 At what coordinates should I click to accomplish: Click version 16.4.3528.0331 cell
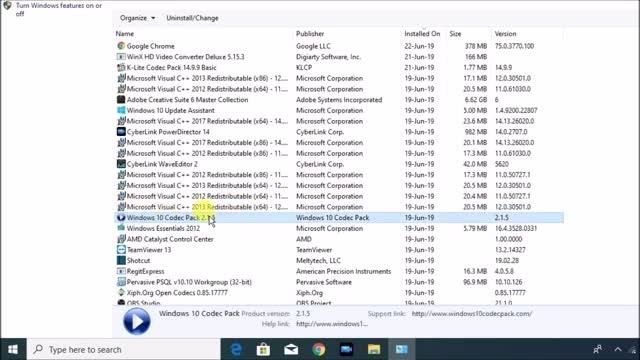coord(516,228)
